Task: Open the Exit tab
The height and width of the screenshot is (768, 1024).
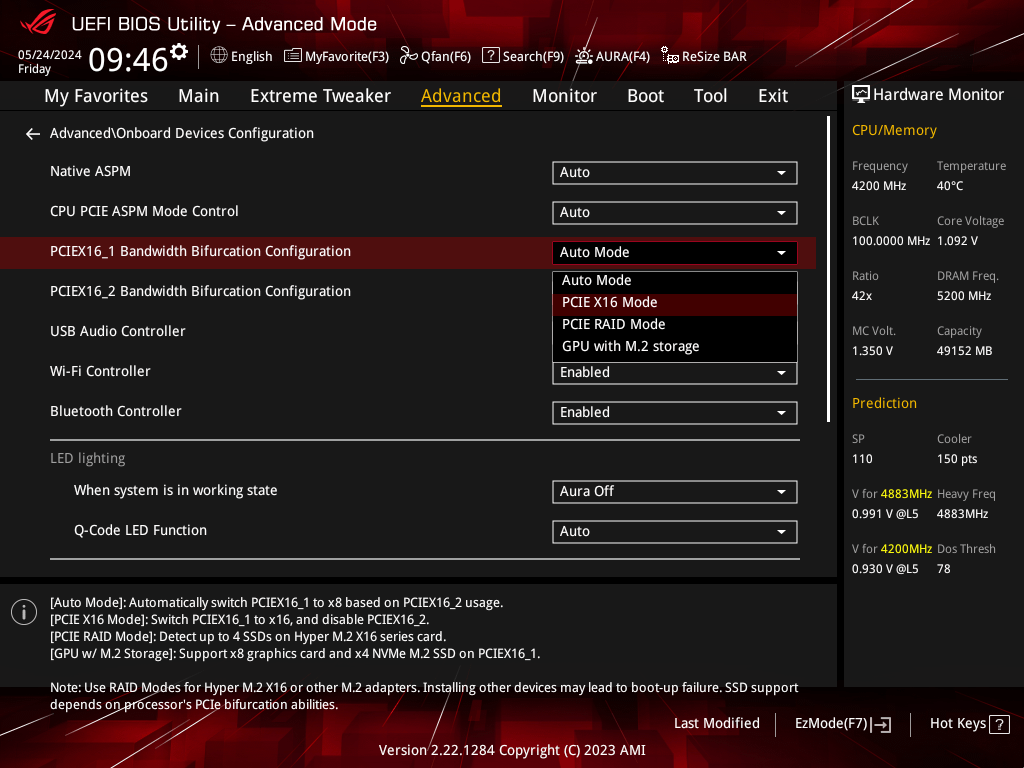Action: 773,96
